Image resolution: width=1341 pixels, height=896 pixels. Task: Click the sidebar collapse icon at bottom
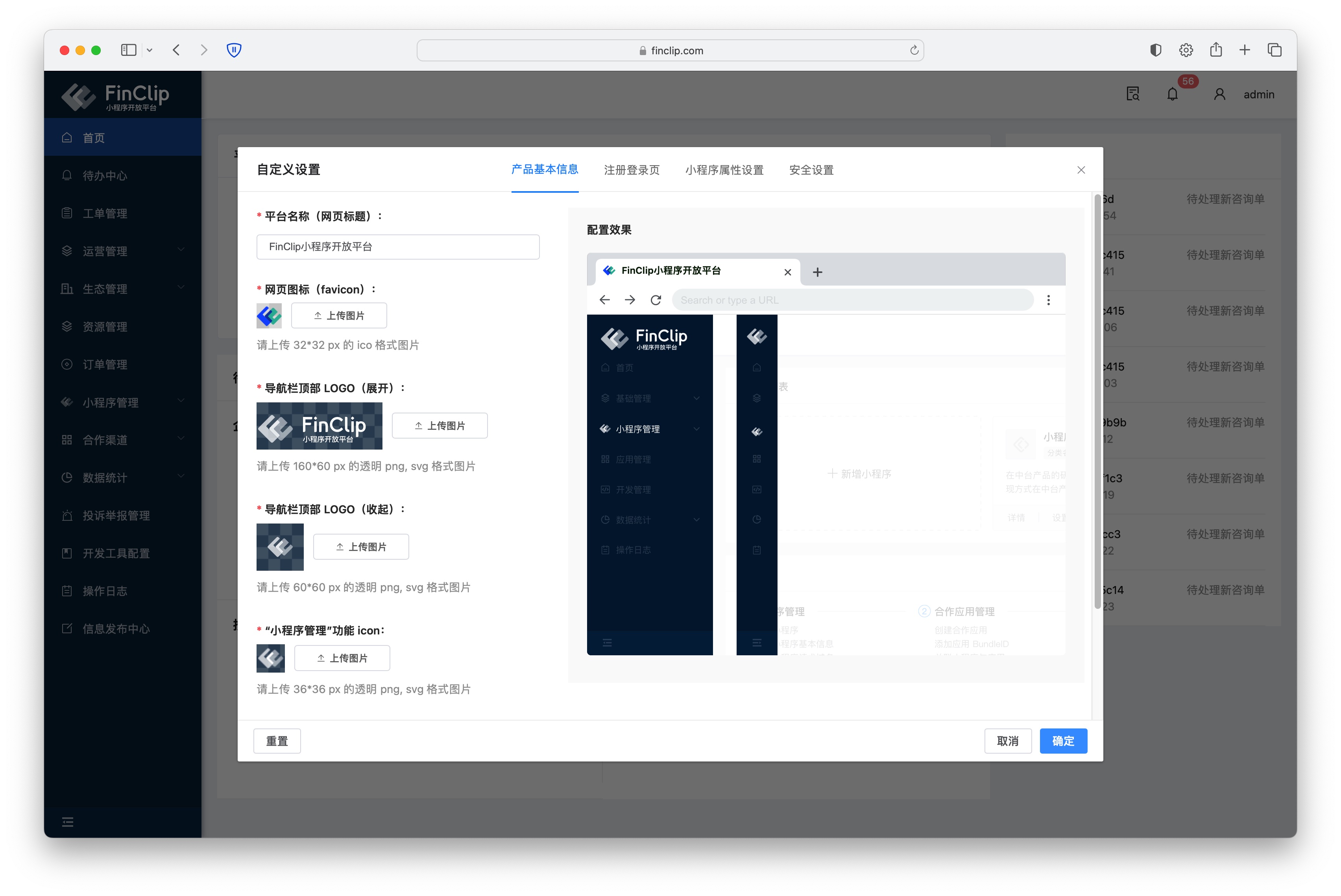[67, 822]
